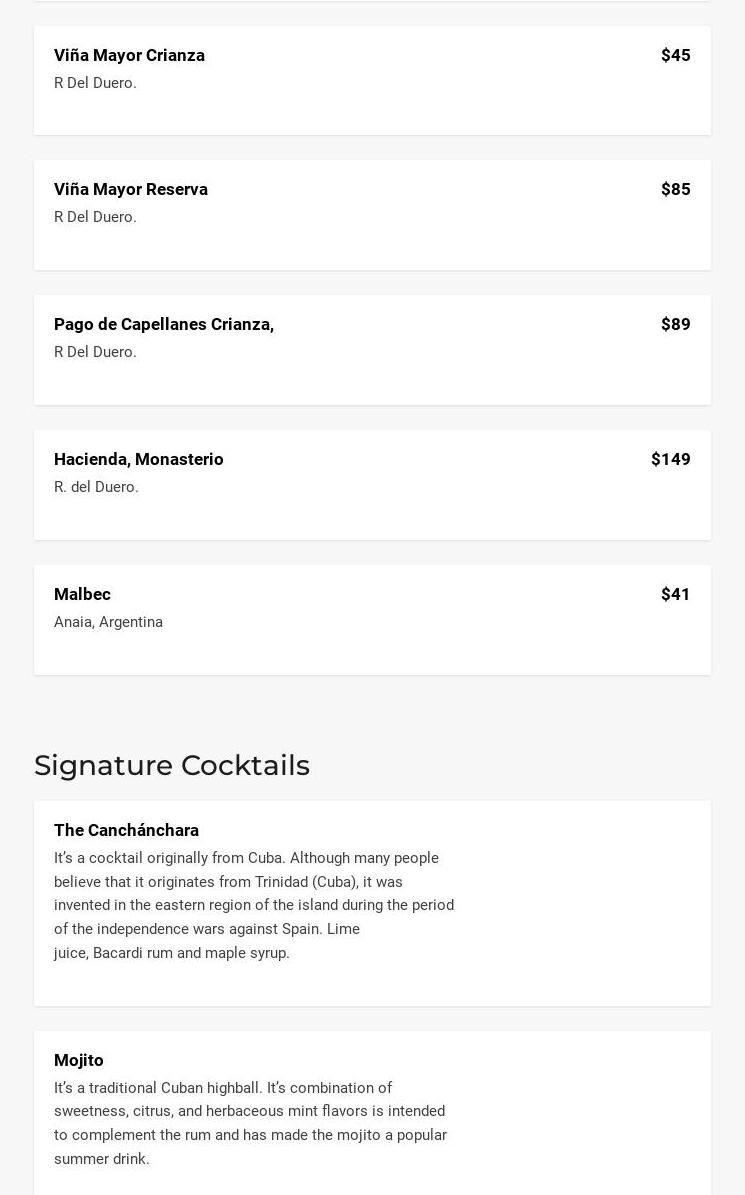
Task: Select the Malbec wine title
Action: coord(82,595)
